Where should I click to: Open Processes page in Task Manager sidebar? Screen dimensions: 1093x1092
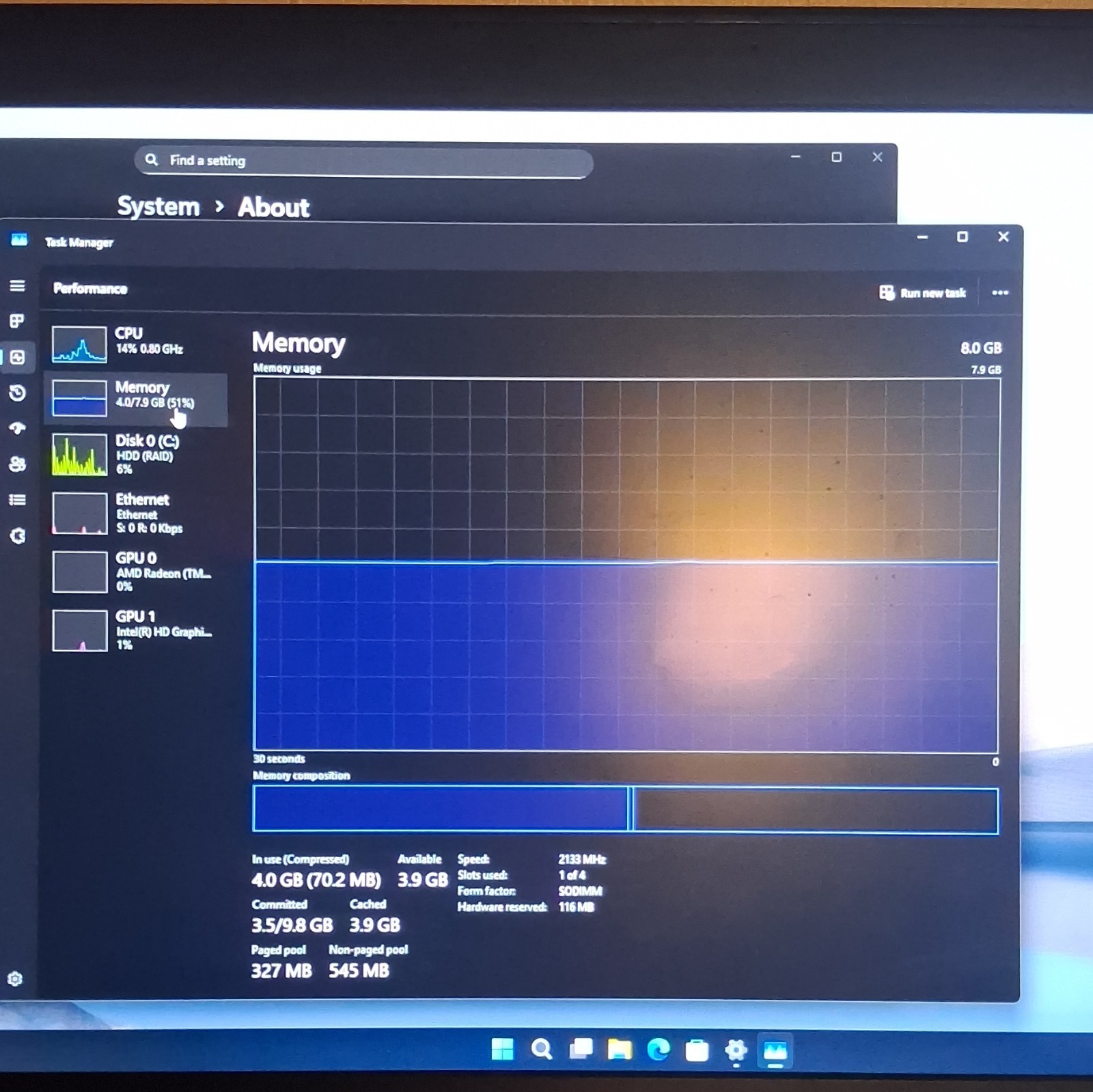coord(17,321)
